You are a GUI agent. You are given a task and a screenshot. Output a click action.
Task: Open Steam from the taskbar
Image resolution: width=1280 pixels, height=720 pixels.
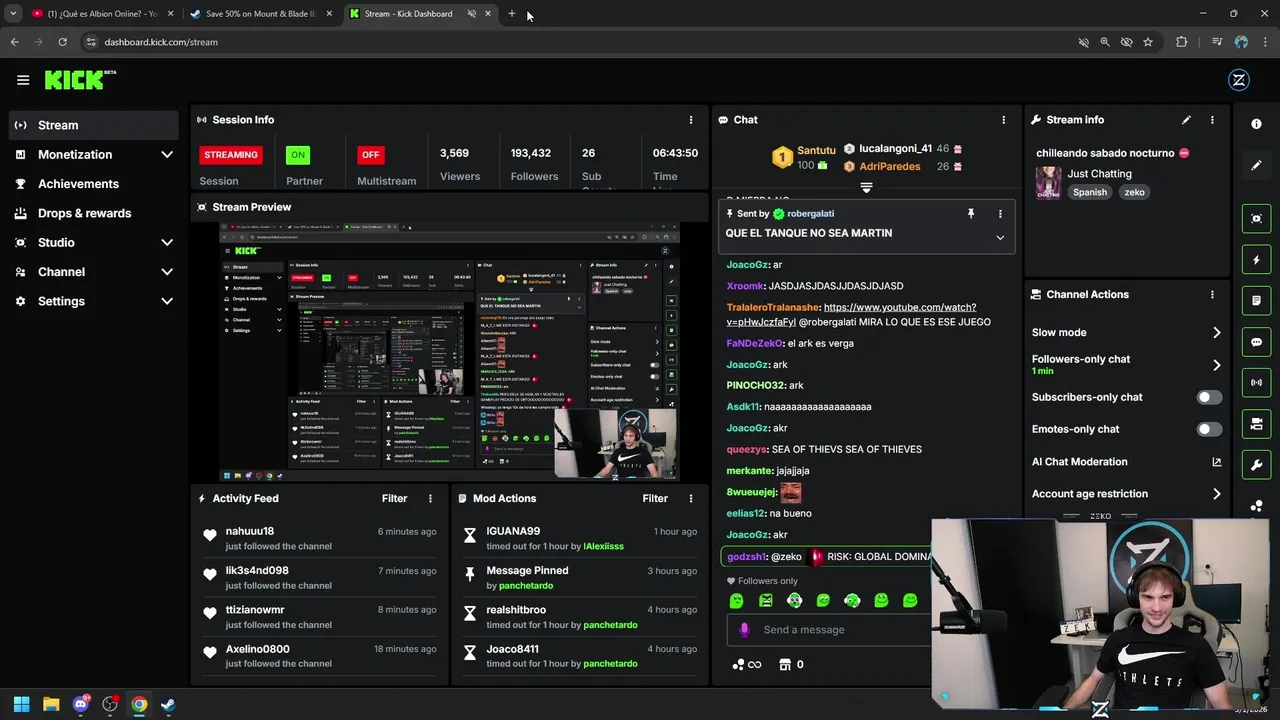pyautogui.click(x=168, y=705)
